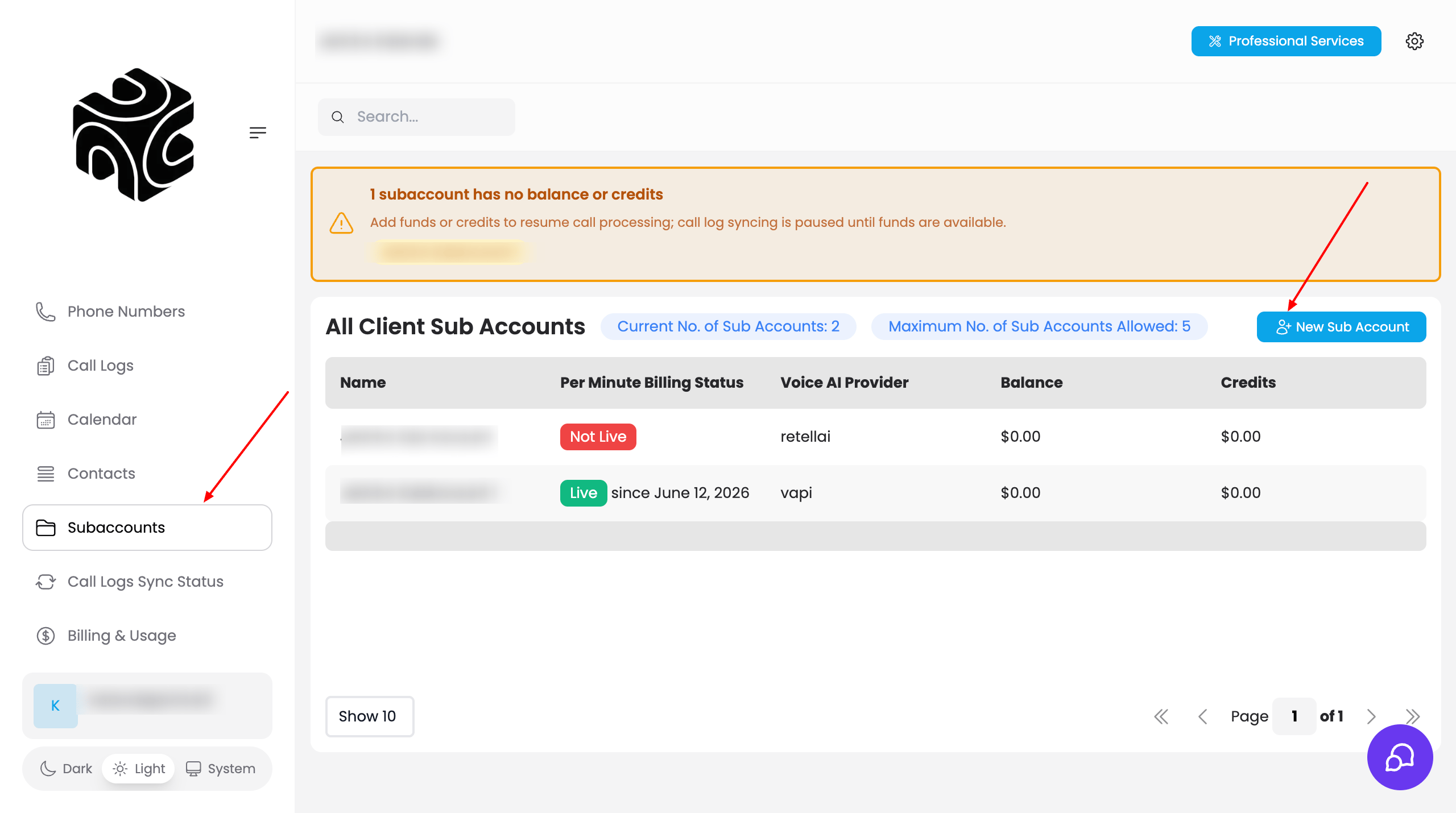Viewport: 1456px width, 813px height.
Task: Click the Not Live status badge
Action: point(598,437)
